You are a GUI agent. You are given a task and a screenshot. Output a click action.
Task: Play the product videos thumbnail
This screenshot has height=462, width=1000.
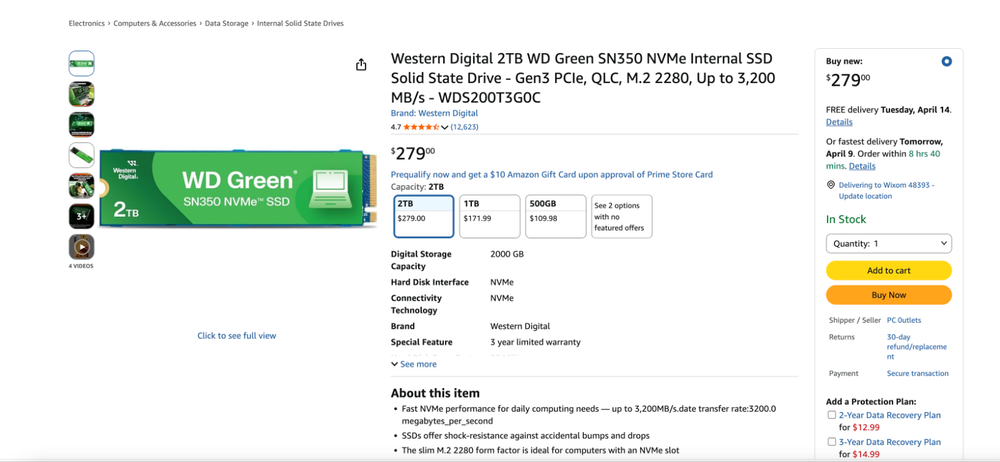click(82, 246)
